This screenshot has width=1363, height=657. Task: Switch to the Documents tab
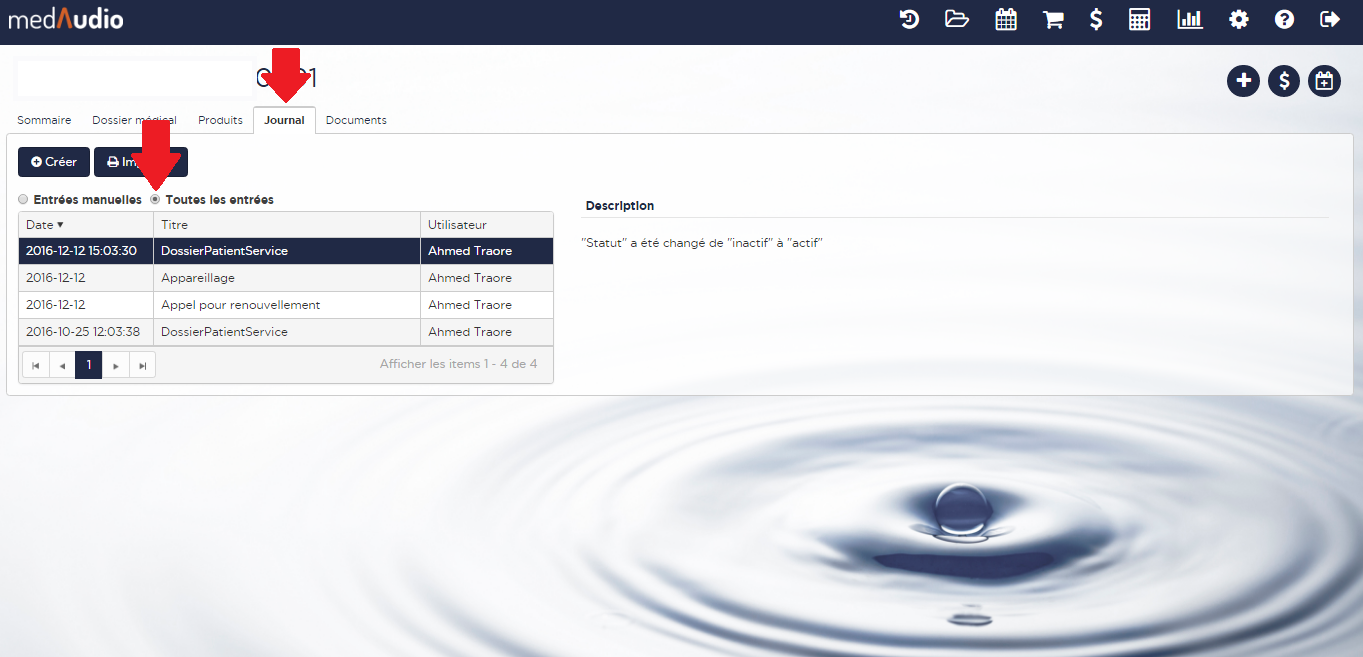(x=356, y=120)
